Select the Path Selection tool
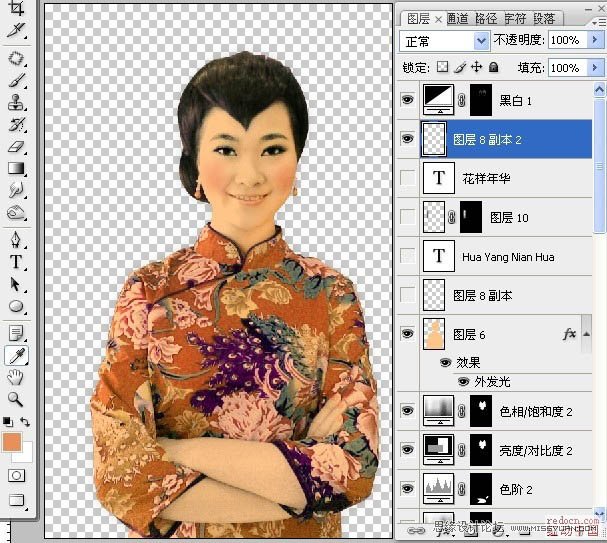Image resolution: width=607 pixels, height=543 pixels. click(x=16, y=284)
